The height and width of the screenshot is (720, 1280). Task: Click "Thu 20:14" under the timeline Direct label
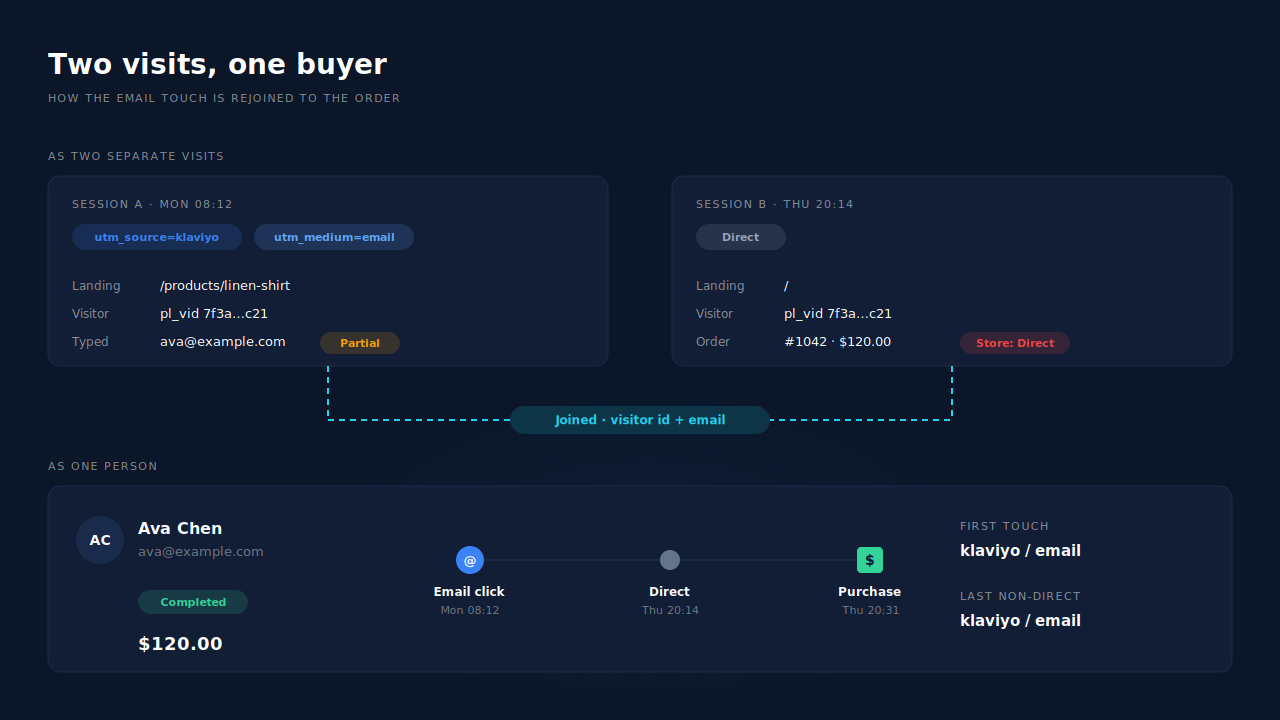point(670,610)
